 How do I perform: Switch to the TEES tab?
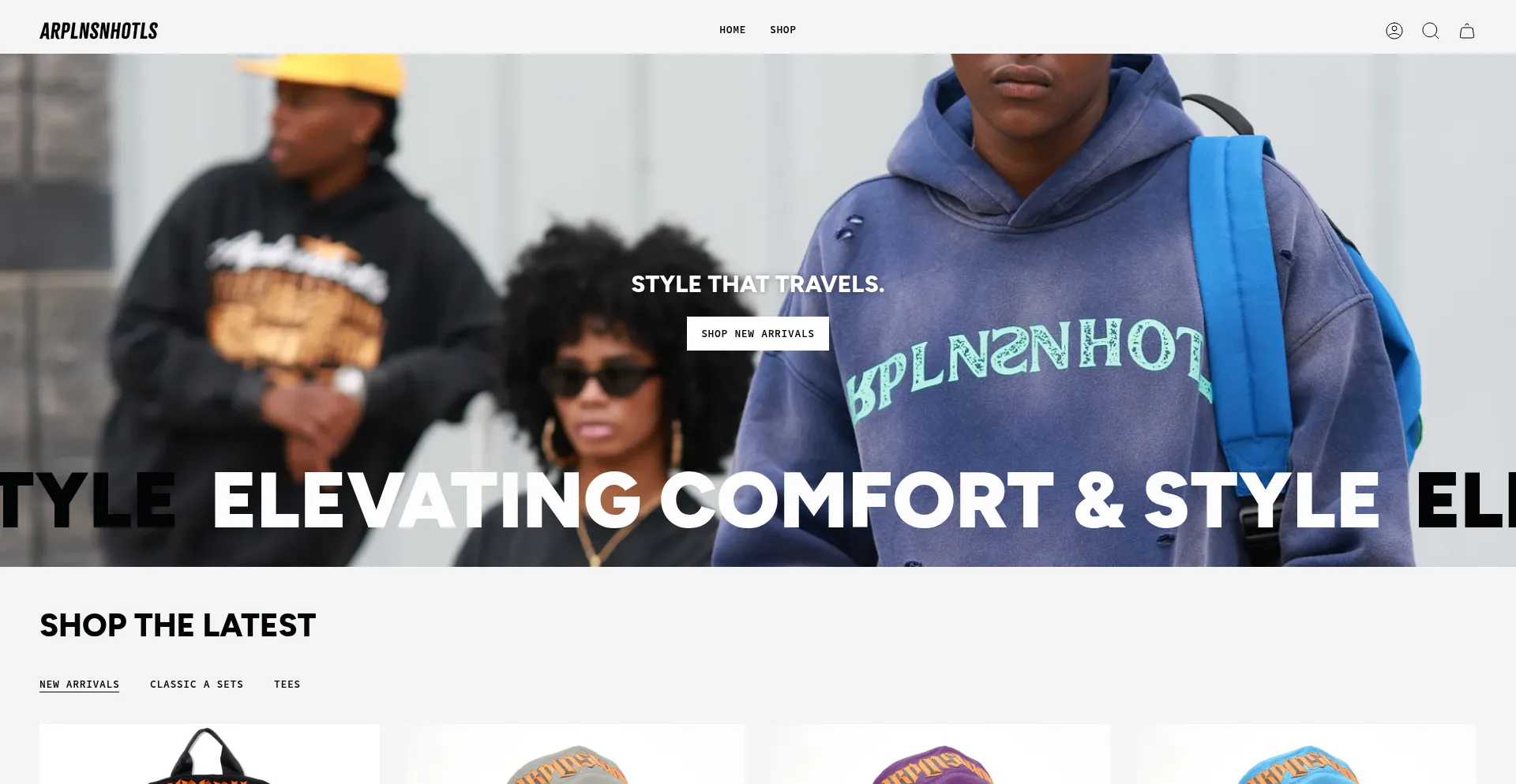287,685
